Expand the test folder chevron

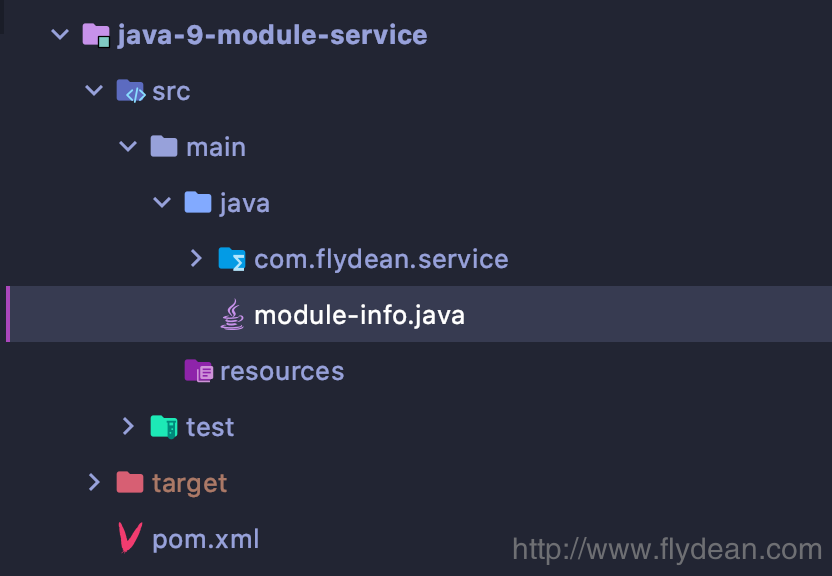coord(128,428)
